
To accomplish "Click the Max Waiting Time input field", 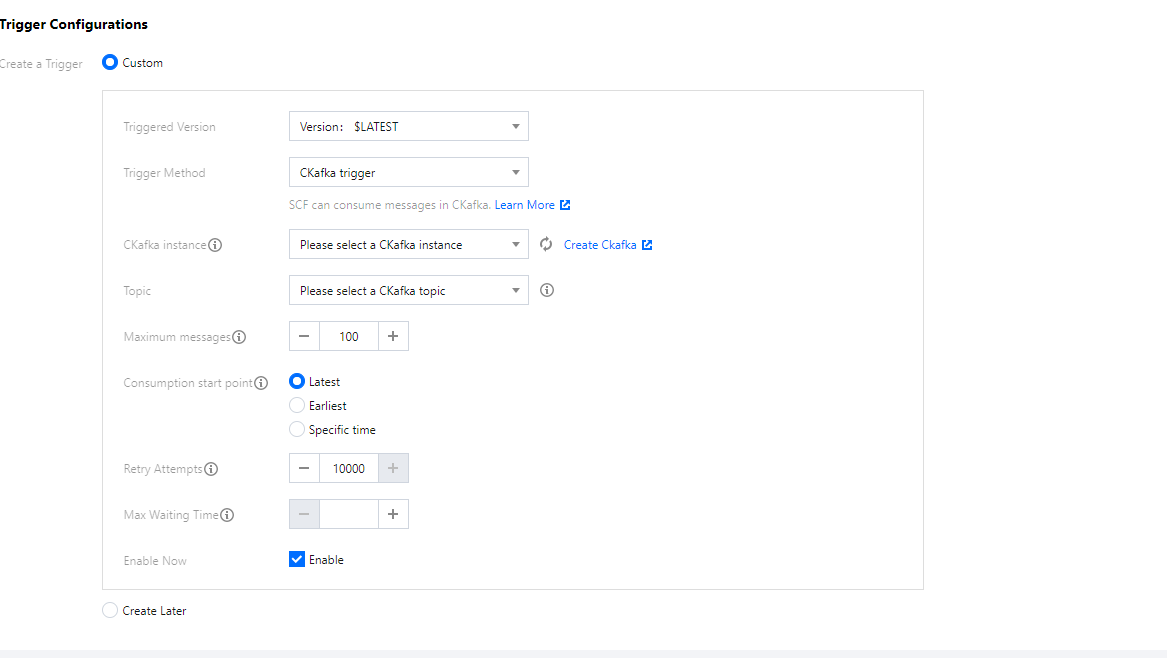I will (349, 515).
